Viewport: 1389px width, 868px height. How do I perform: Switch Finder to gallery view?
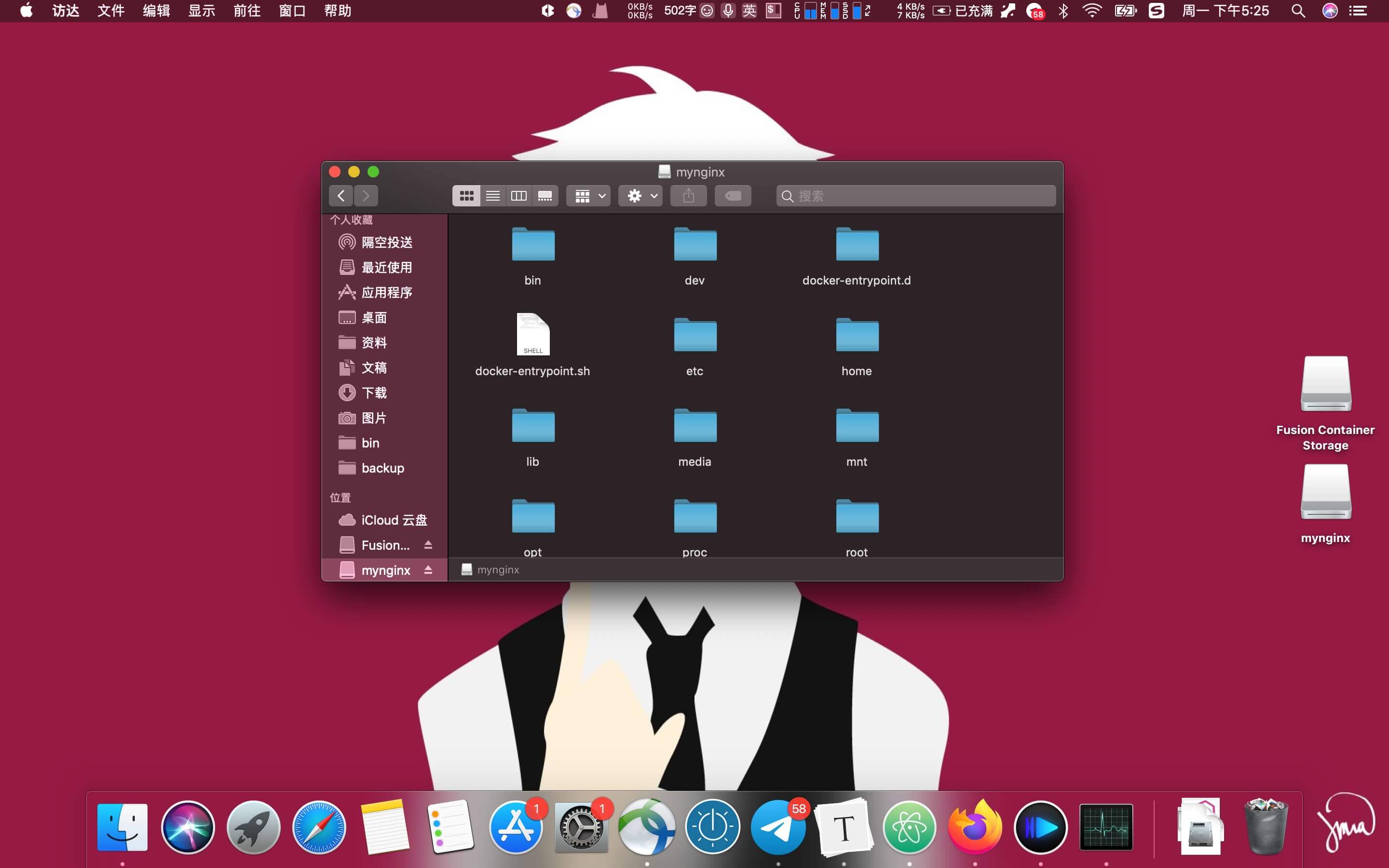coord(545,196)
